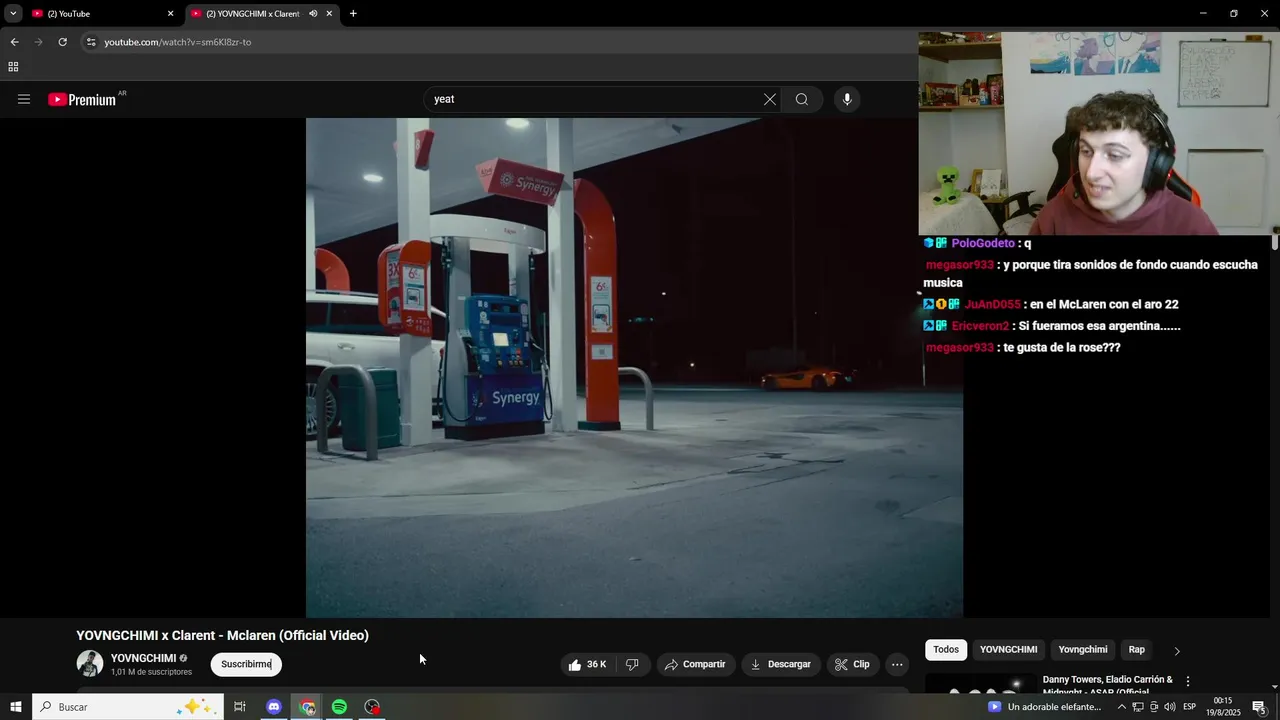
Task: Select the Rap filter chip
Action: pos(1137,650)
